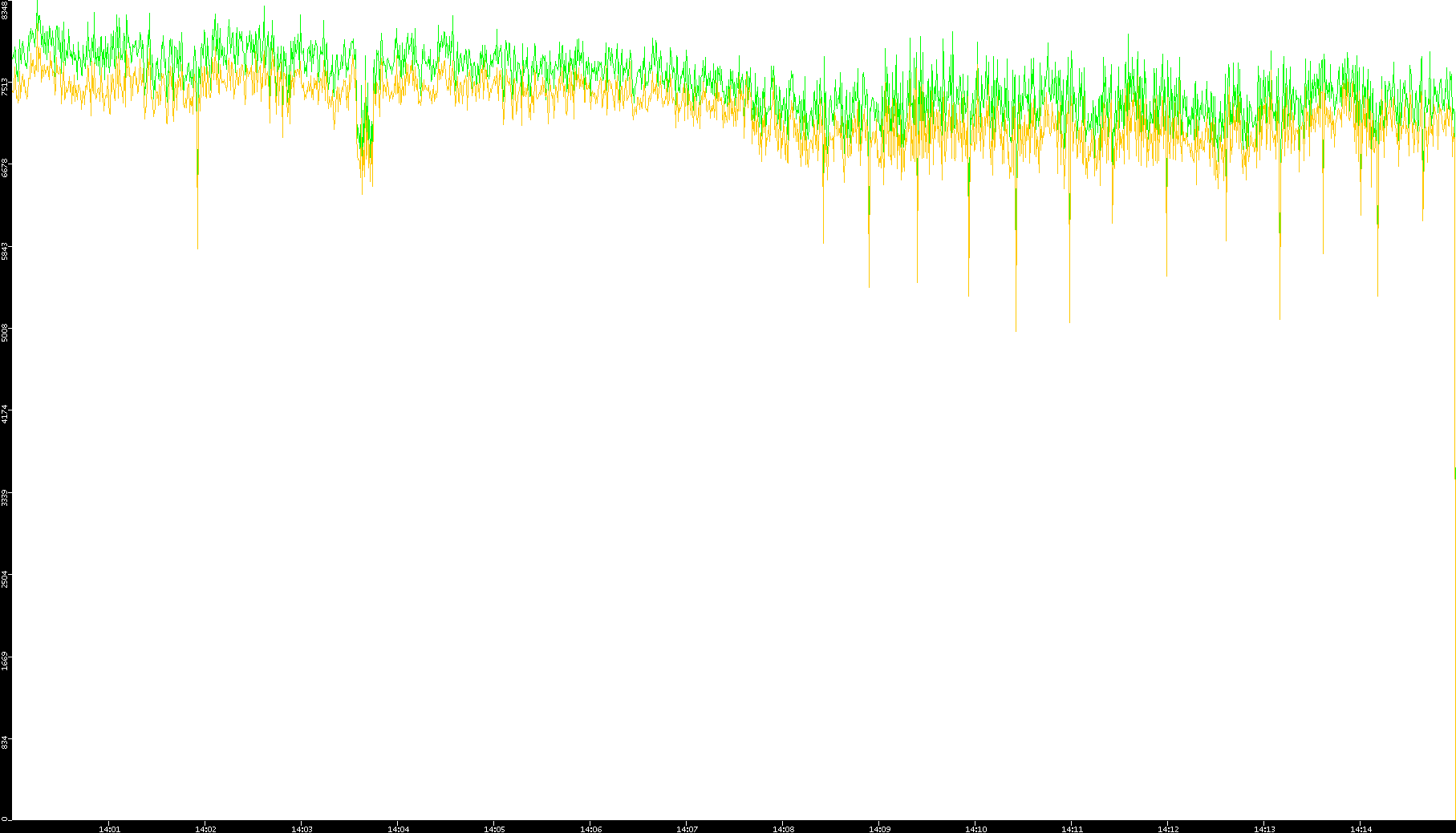Select the 2504 value on the y-axis

[5, 579]
